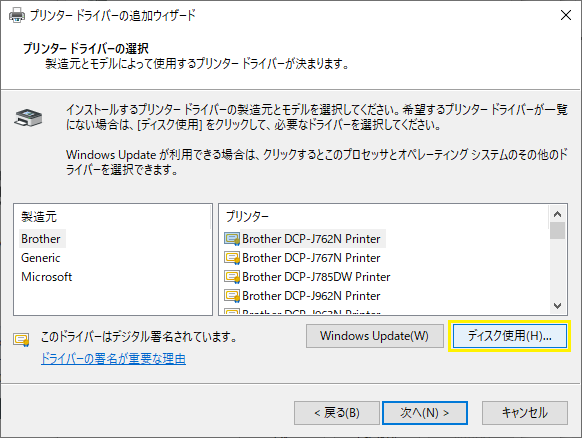582x438 pixels.
Task: Click the Windows Update(W) button
Action: tap(375, 336)
